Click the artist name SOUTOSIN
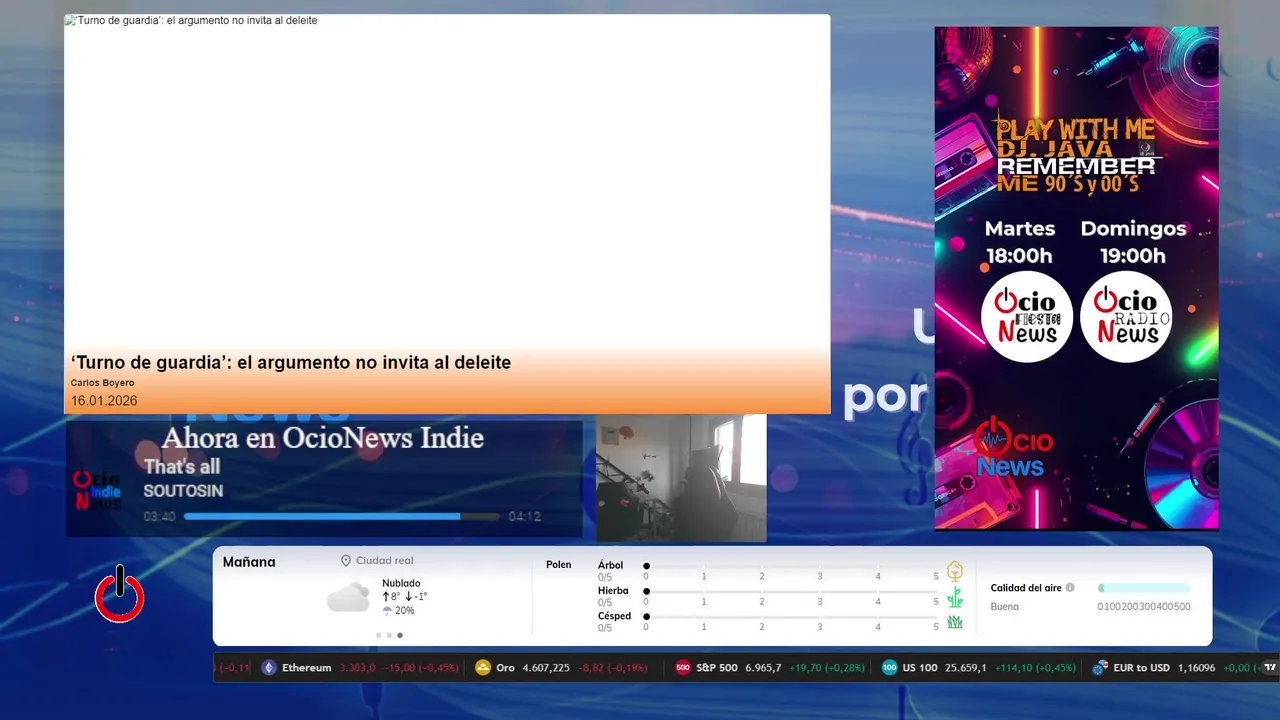The image size is (1280, 720). [x=183, y=491]
